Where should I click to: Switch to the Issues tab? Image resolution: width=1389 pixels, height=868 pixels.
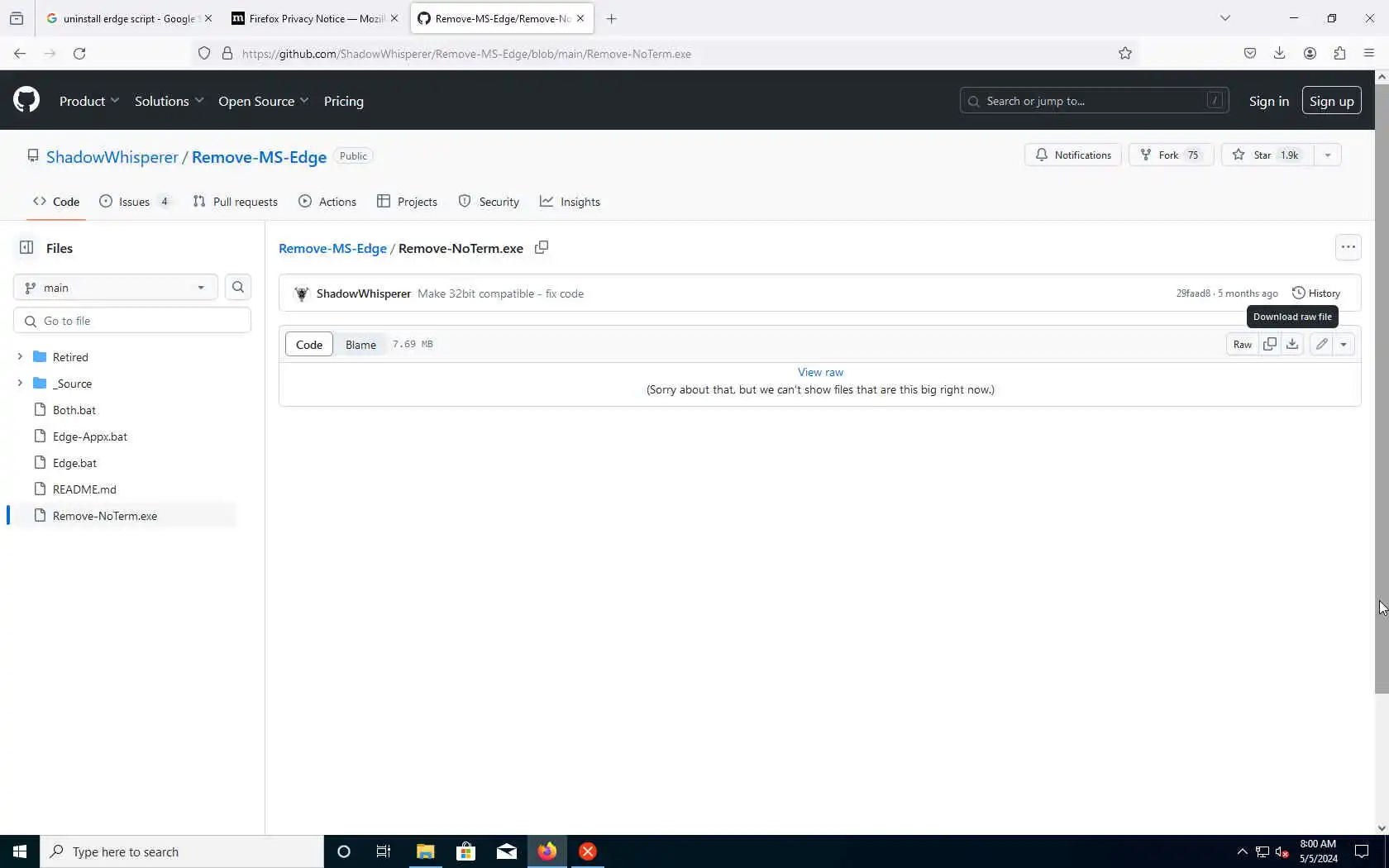tap(136, 202)
